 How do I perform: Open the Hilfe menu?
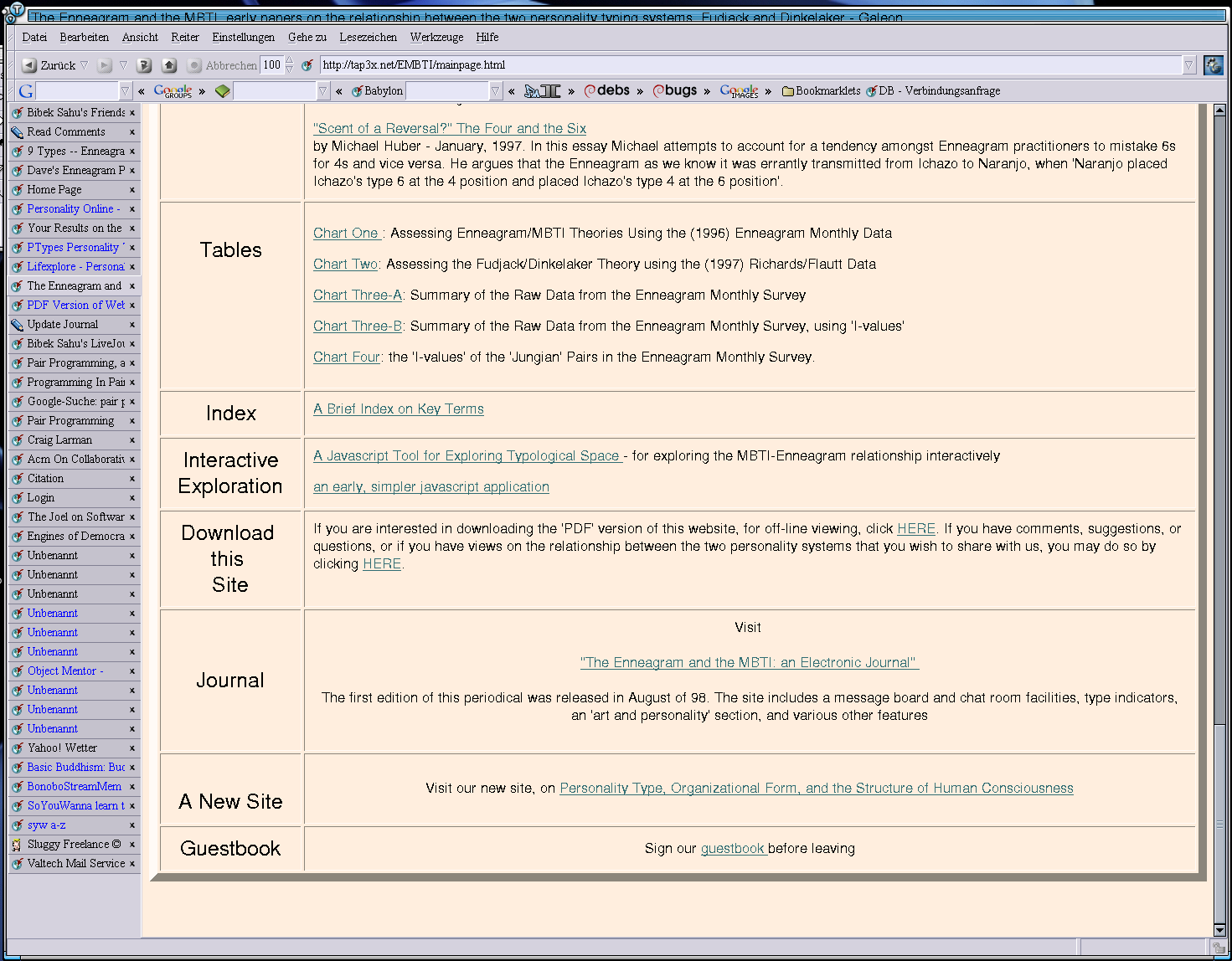click(x=487, y=38)
